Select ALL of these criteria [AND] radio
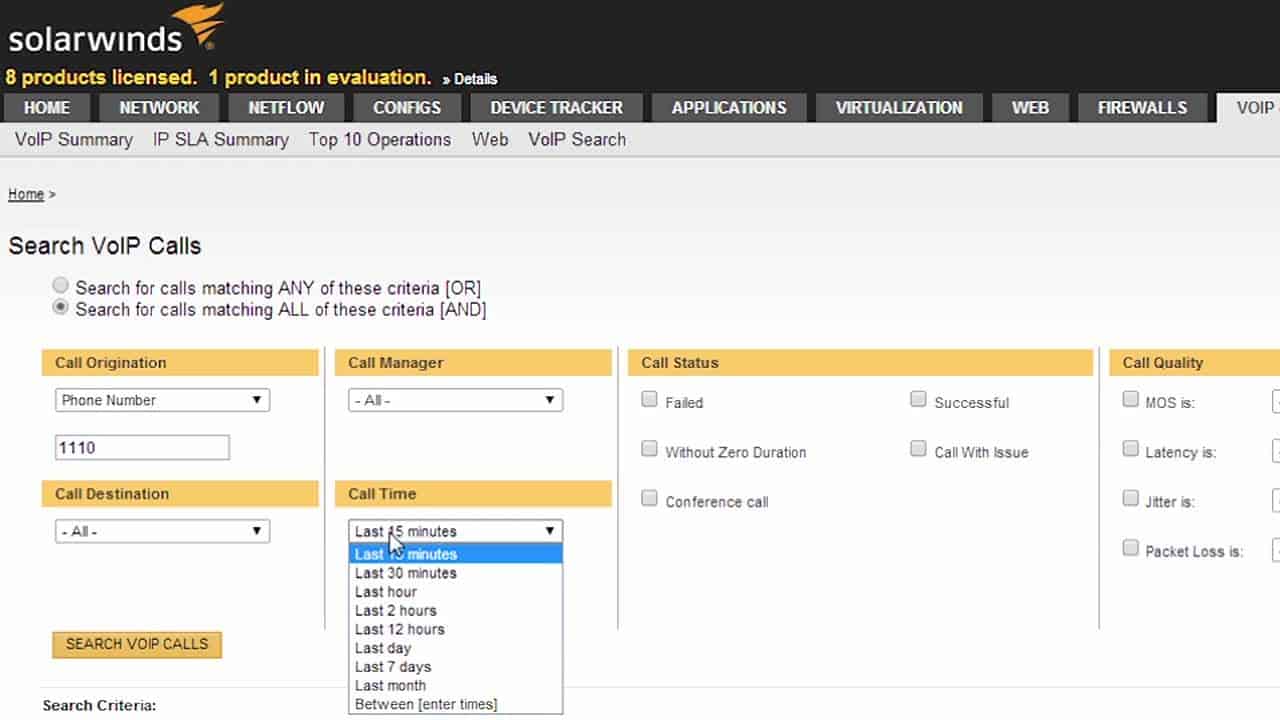 point(61,307)
